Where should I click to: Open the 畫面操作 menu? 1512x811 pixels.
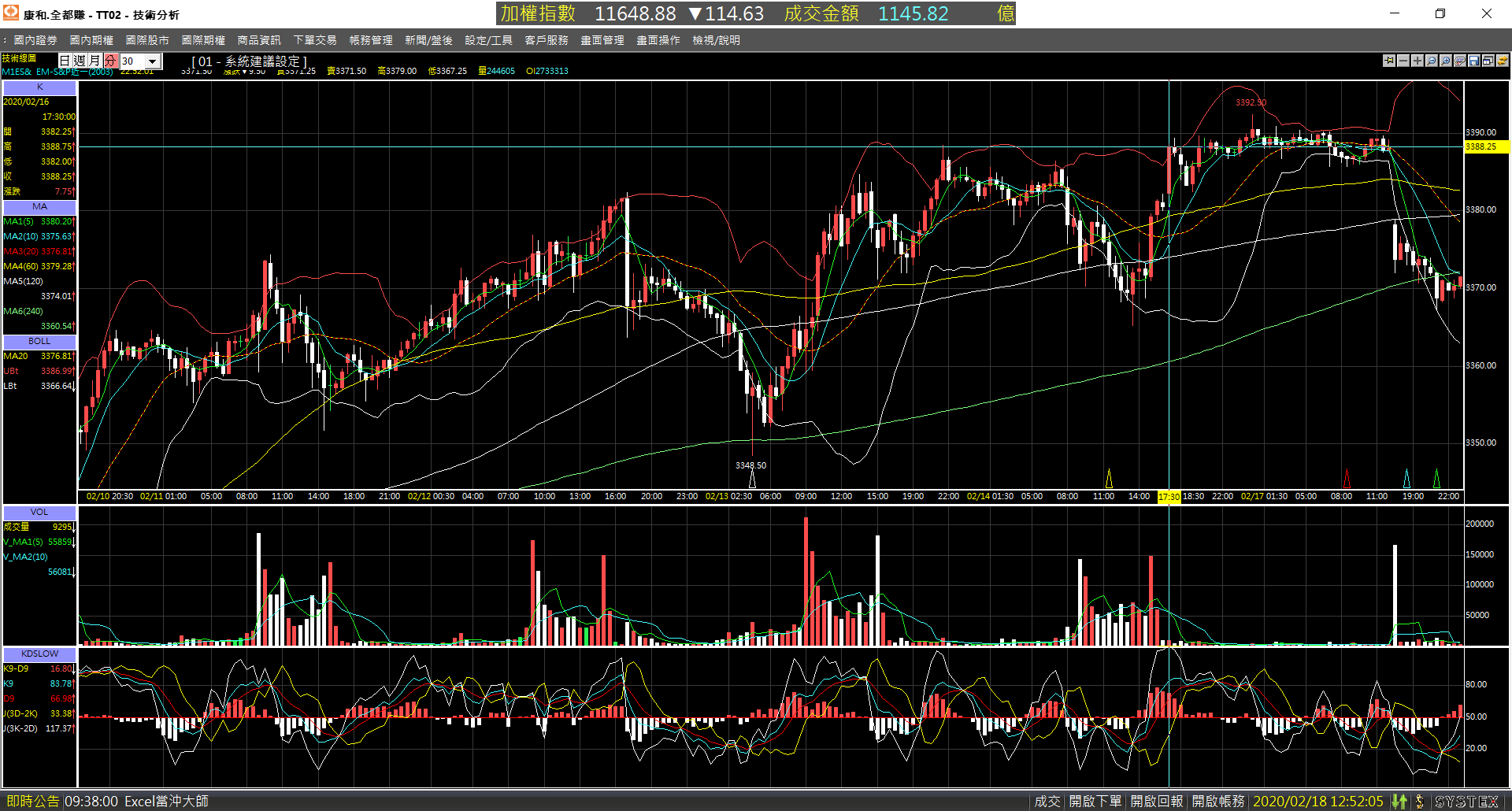pos(658,40)
